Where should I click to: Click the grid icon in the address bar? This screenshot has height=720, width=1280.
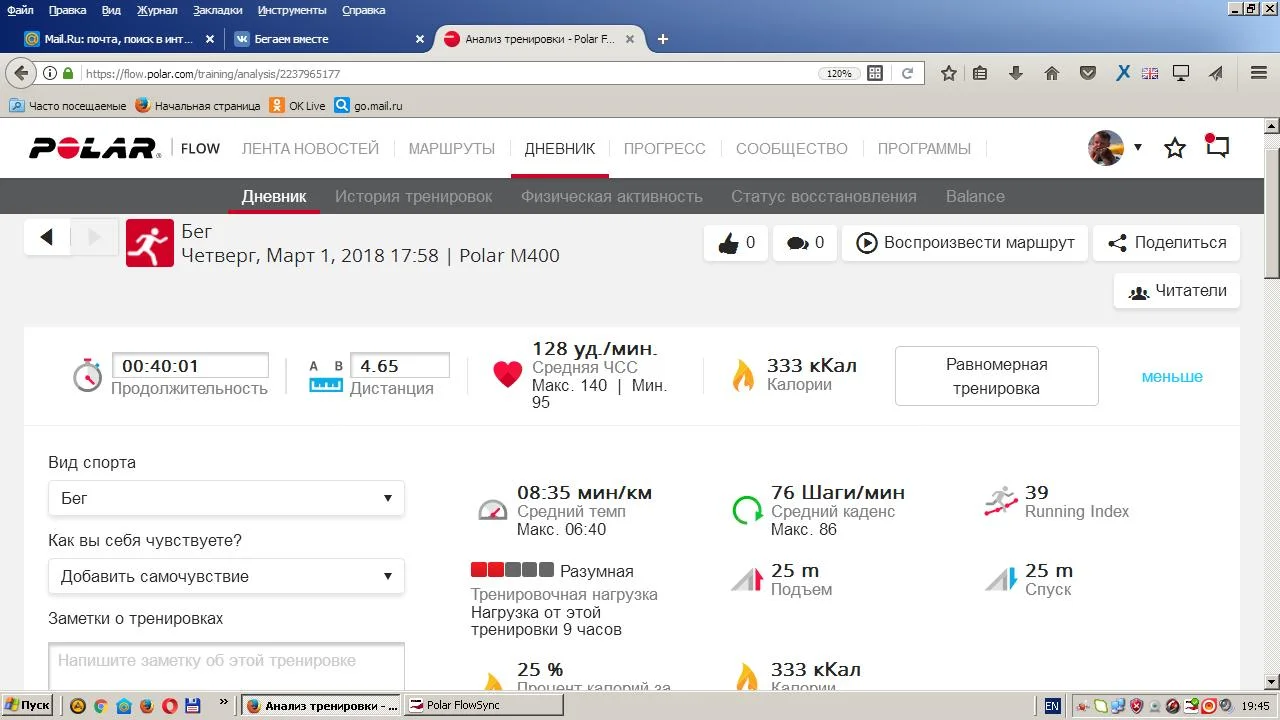pos(875,73)
